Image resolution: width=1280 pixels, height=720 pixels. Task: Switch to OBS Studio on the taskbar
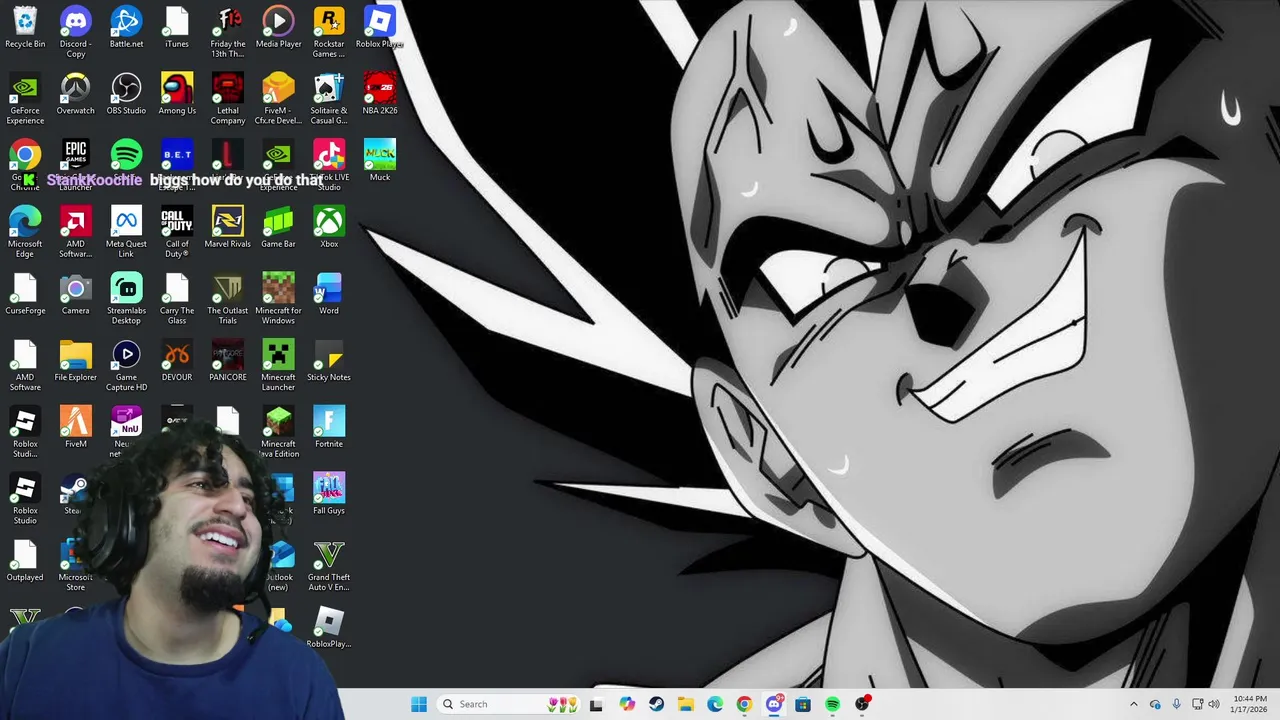point(862,704)
